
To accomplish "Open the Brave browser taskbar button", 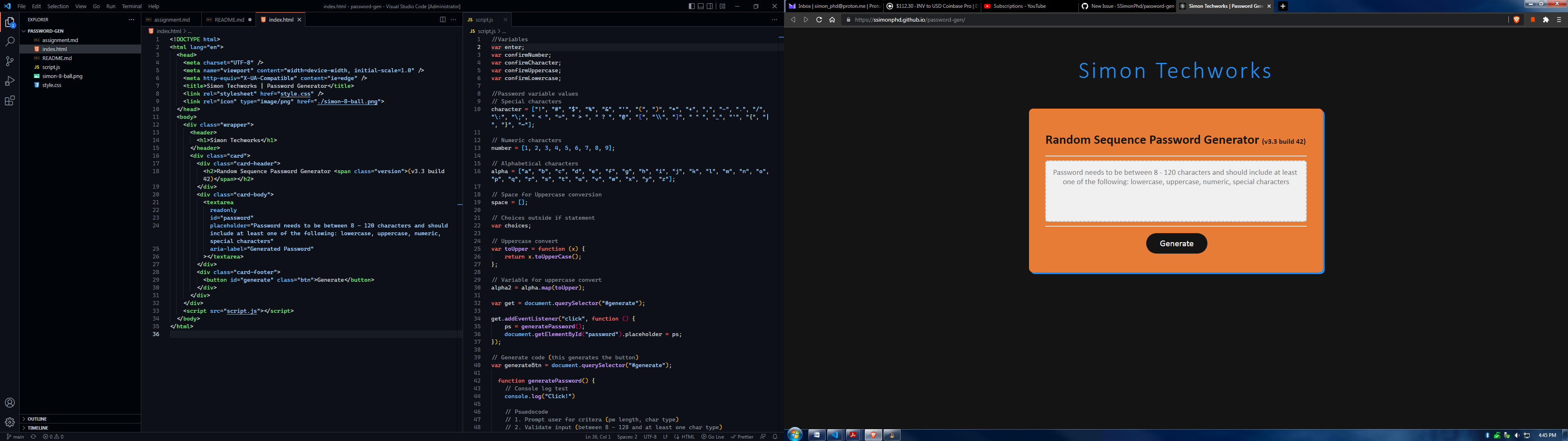I will pos(873,435).
